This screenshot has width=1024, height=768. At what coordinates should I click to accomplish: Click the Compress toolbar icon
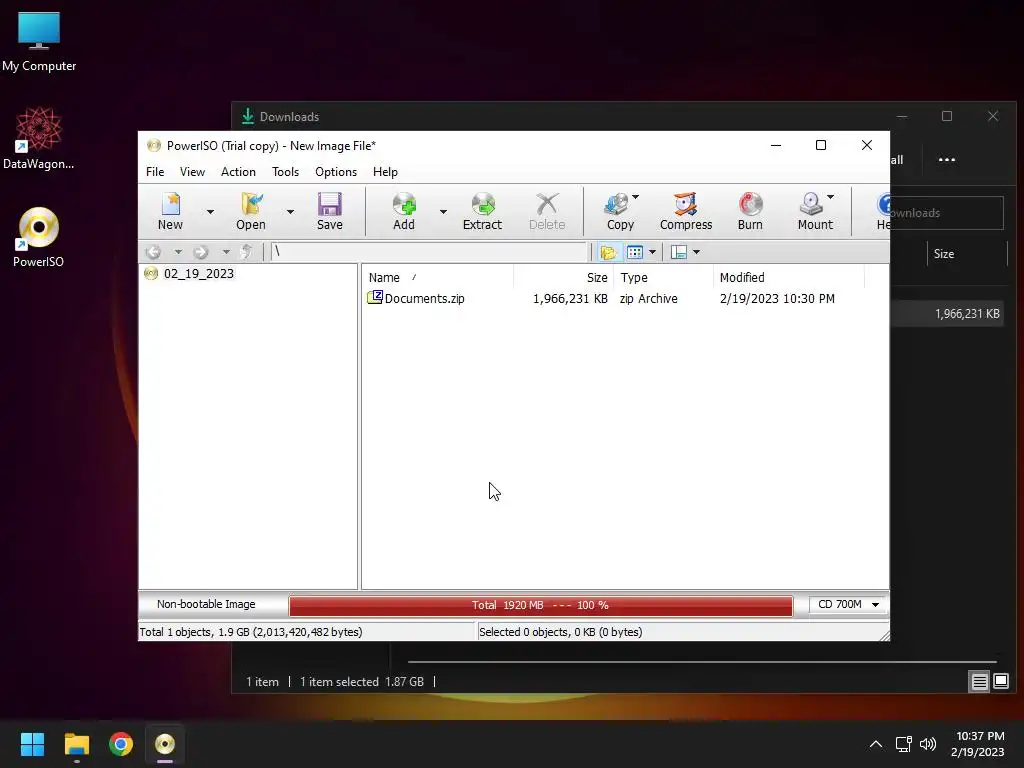pos(686,211)
